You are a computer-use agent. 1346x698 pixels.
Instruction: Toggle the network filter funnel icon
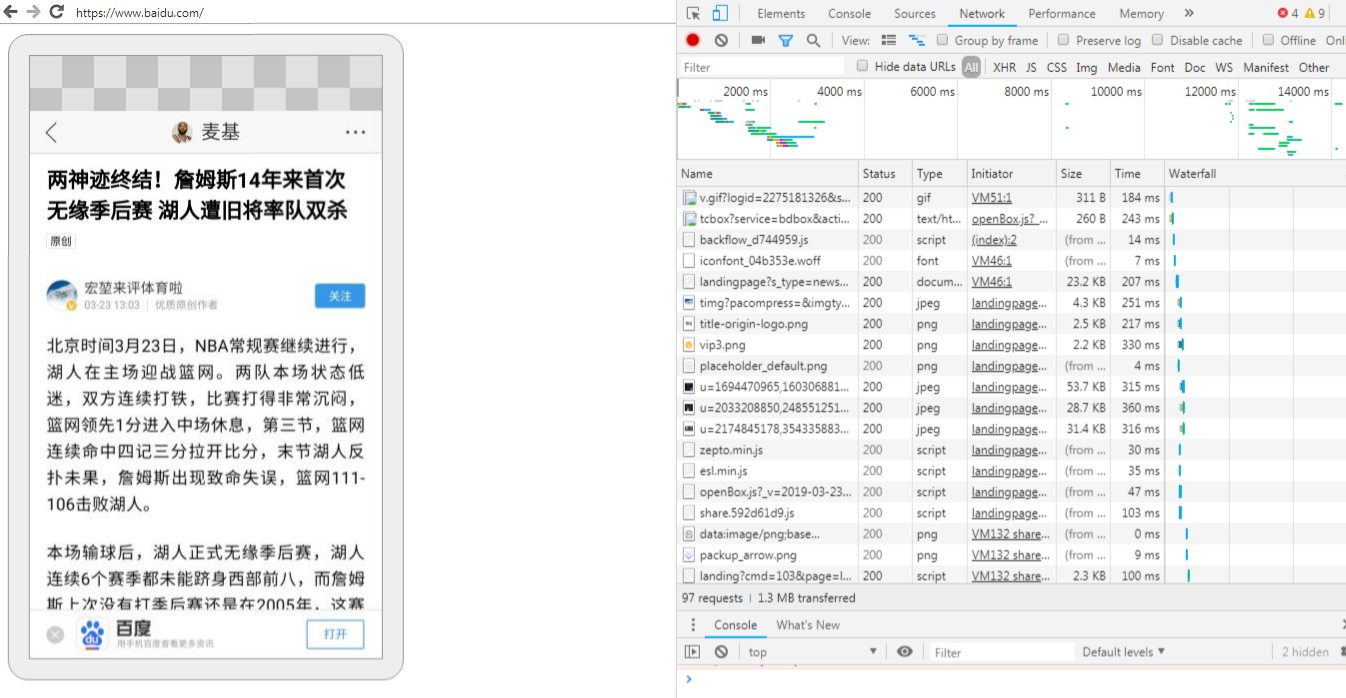pyautogui.click(x=786, y=40)
